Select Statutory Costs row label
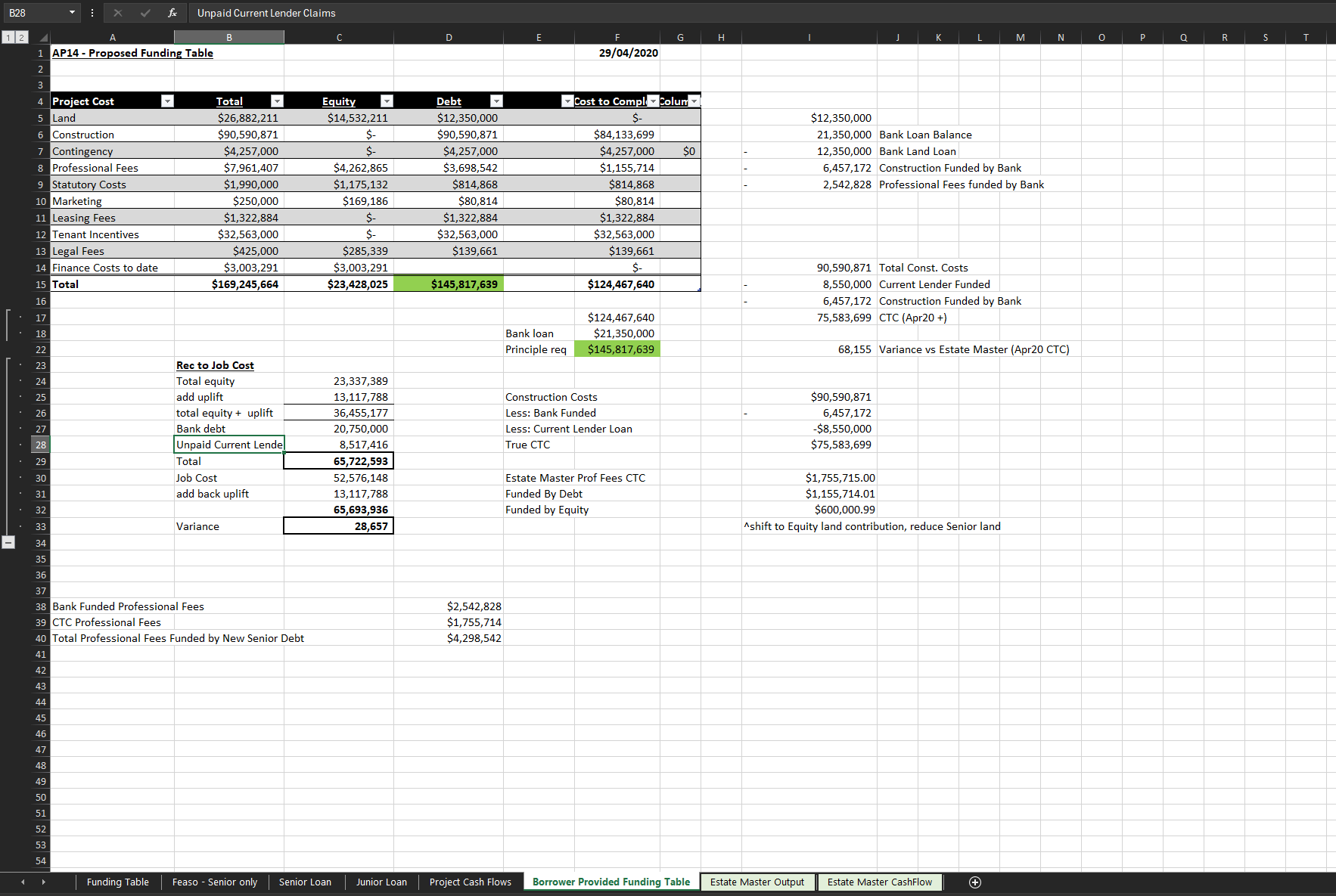 [112, 184]
